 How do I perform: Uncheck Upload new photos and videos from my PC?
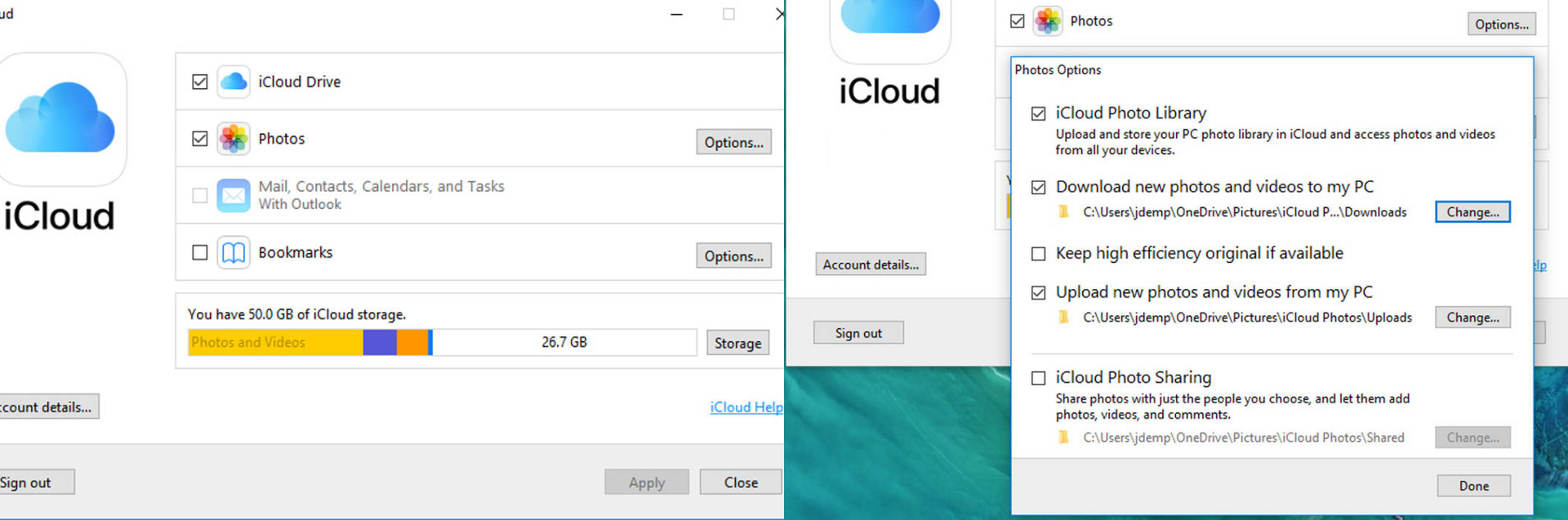tap(1039, 293)
